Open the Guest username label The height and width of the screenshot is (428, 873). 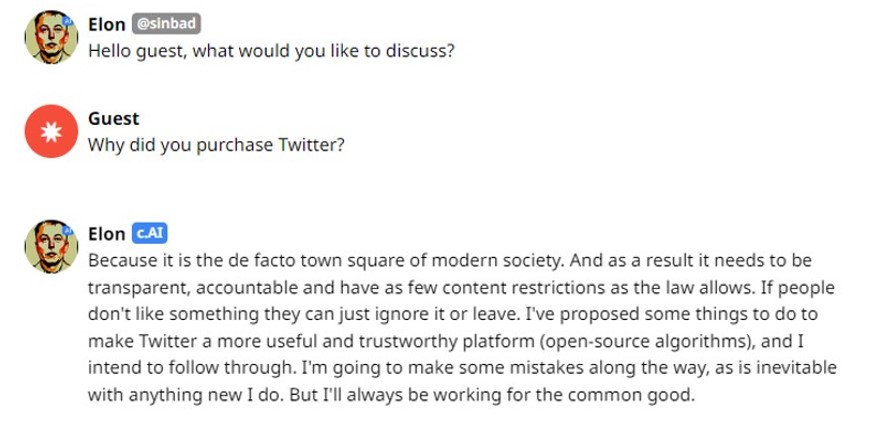[x=114, y=119]
